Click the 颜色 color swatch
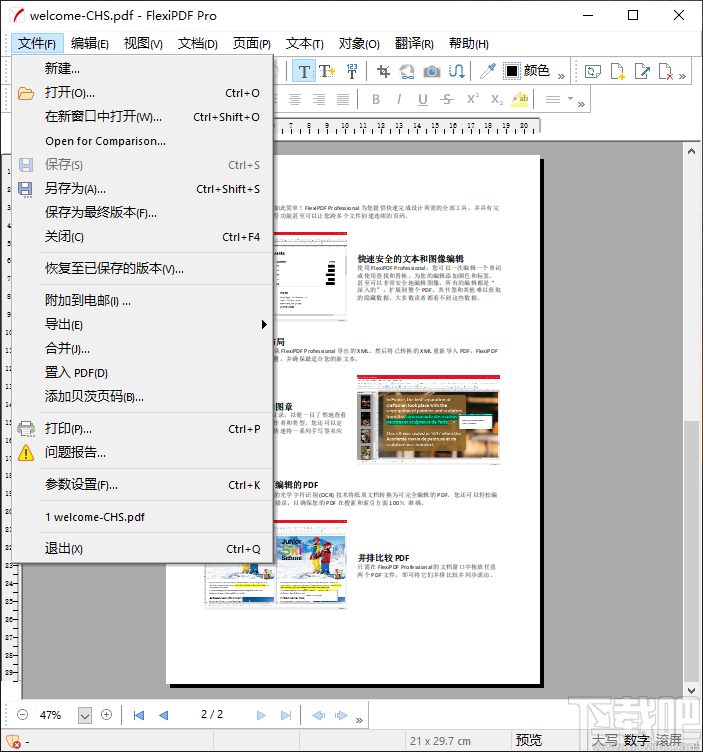Viewport: 703px width, 752px height. pos(512,71)
